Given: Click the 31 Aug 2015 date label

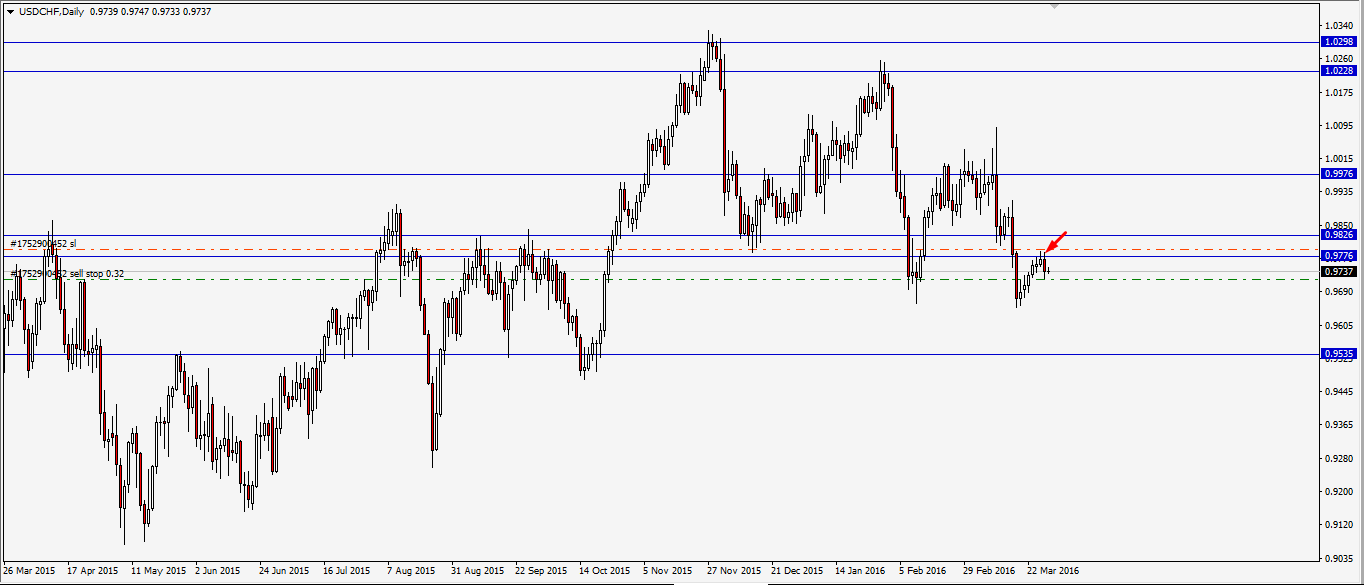Looking at the screenshot, I should click(478, 571).
